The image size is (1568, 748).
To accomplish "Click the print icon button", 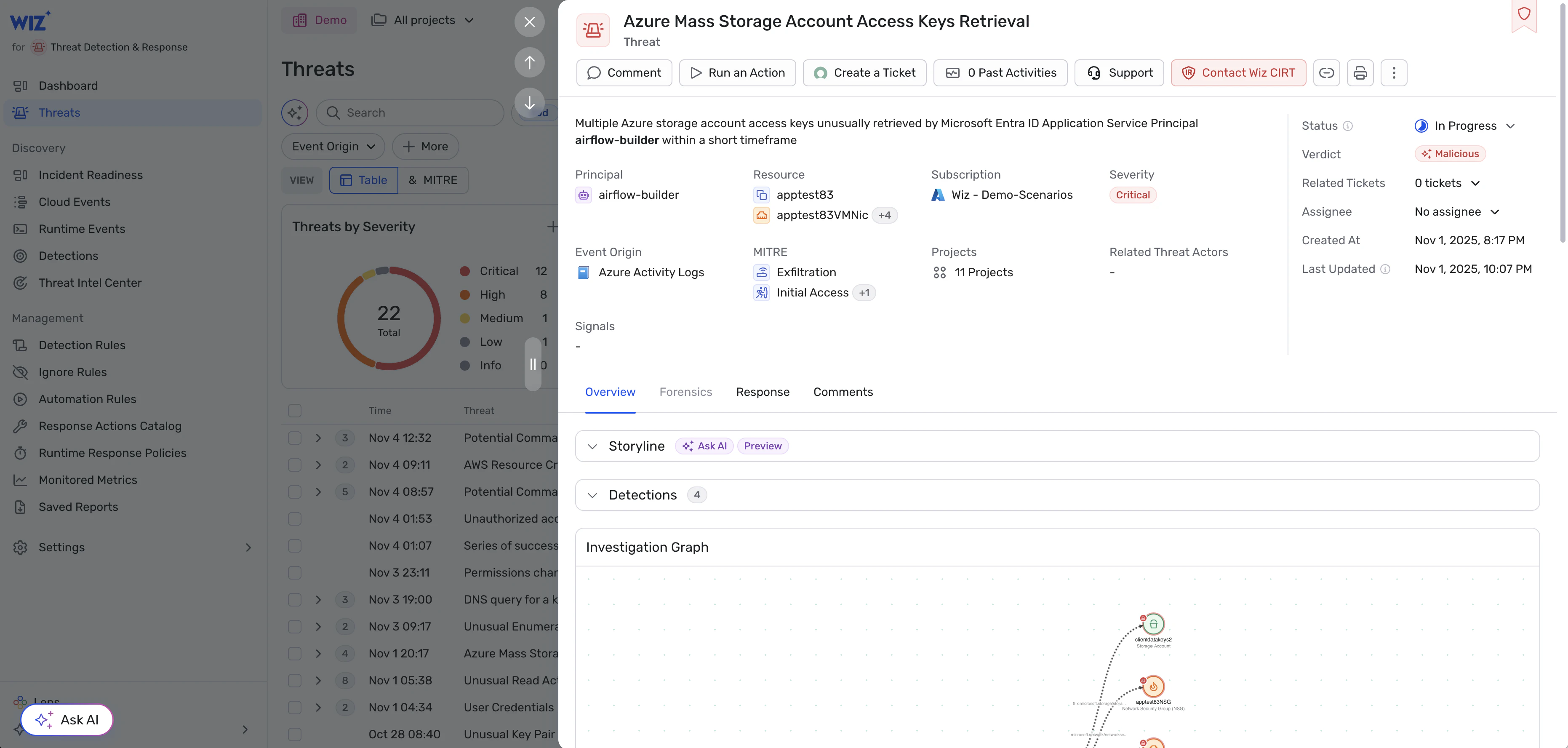I will click(x=1360, y=73).
